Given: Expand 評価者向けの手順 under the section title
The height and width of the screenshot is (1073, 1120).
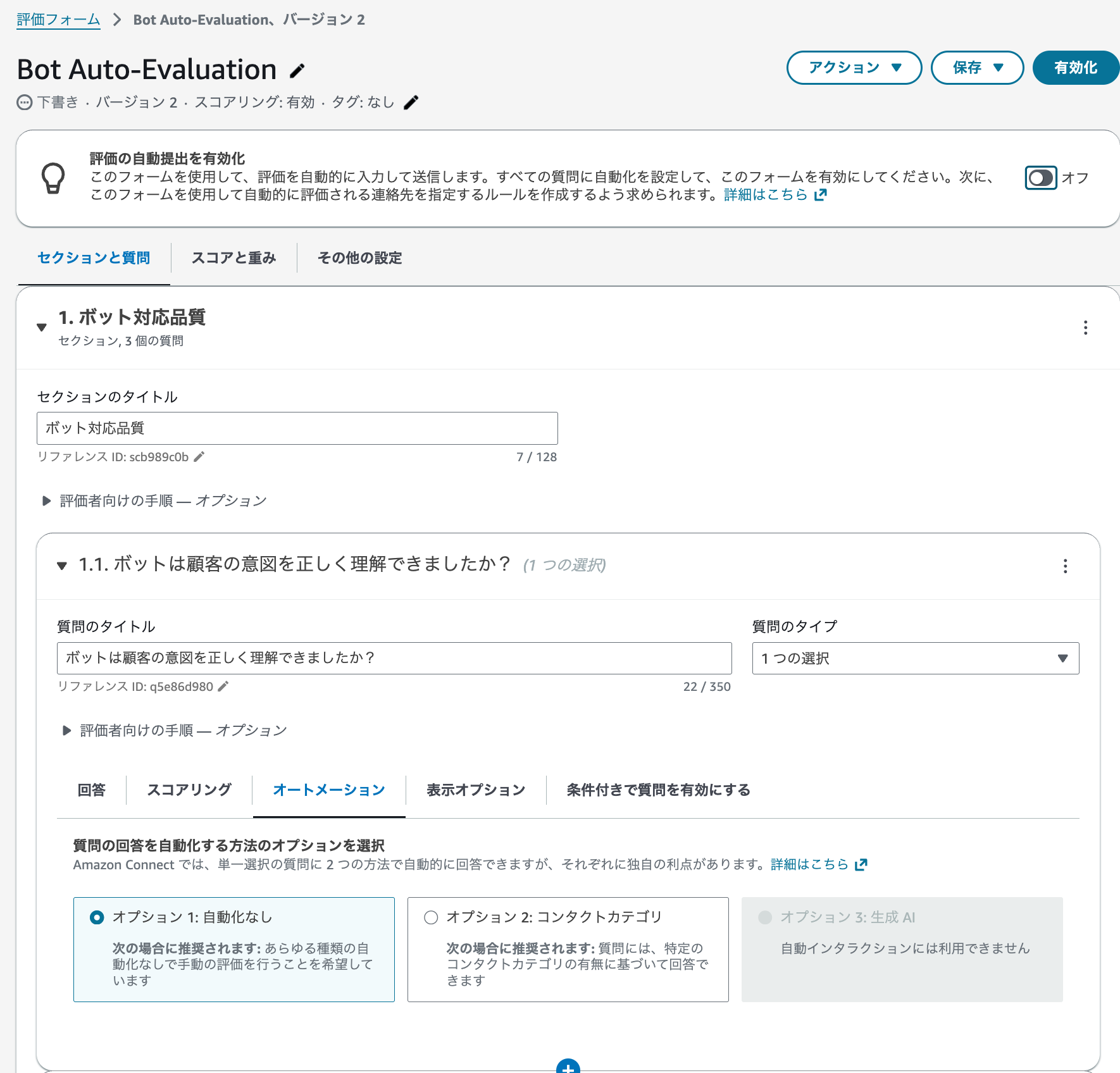Looking at the screenshot, I should click(x=46, y=500).
